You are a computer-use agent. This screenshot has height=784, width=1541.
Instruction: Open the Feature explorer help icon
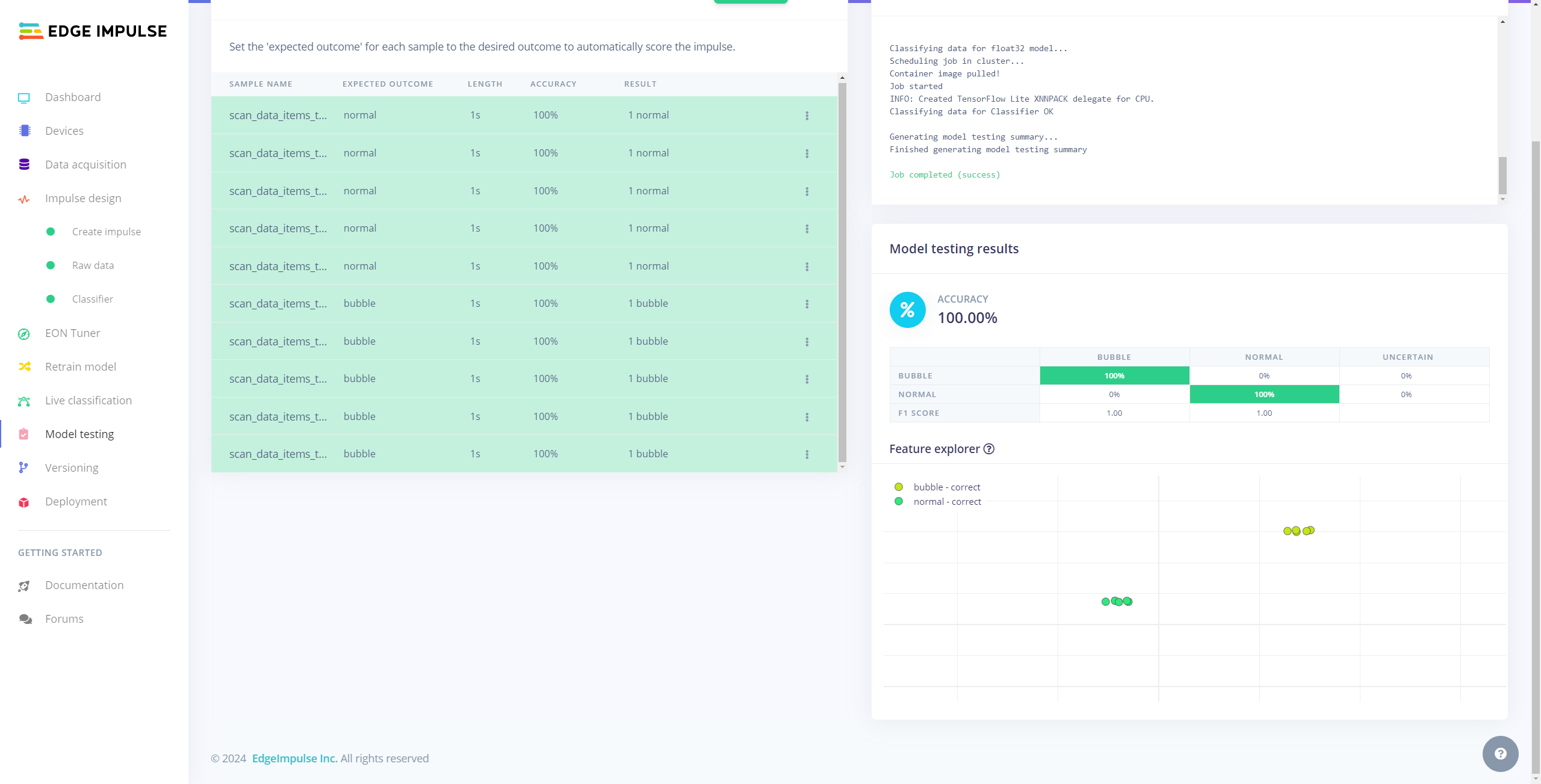click(989, 449)
